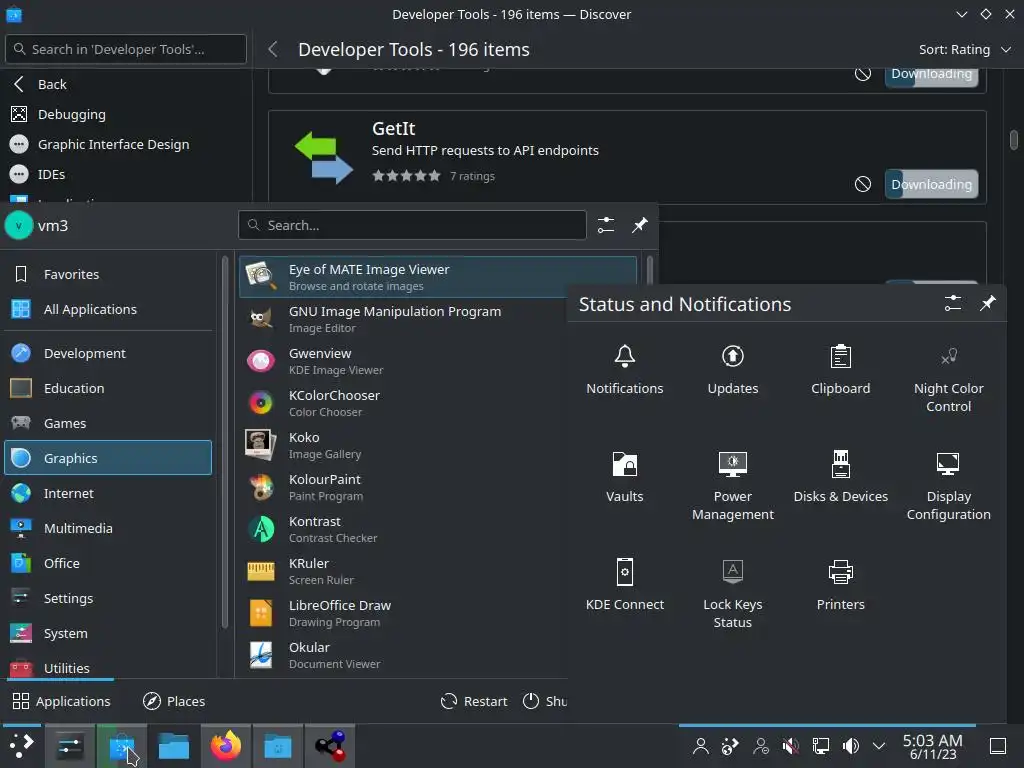
Task: Select the Development category
Action: click(108, 353)
